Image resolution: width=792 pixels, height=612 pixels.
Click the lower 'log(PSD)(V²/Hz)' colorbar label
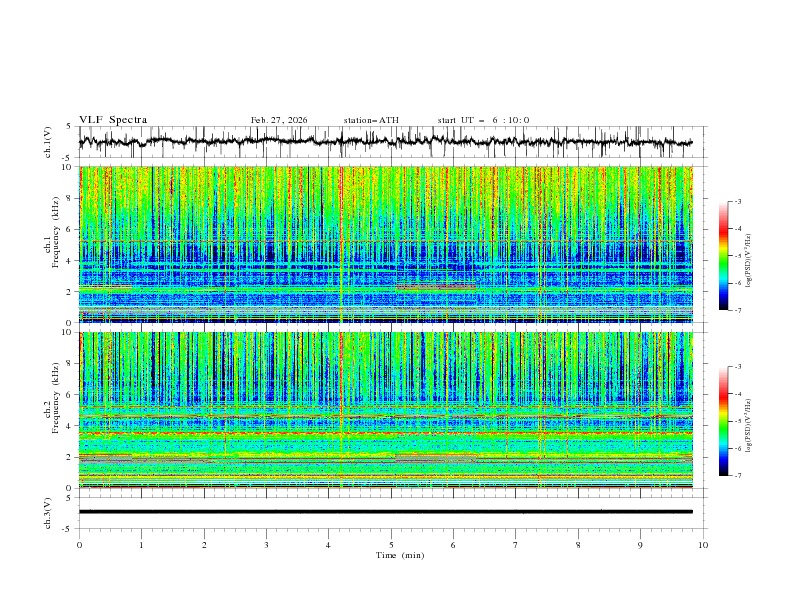pyautogui.click(x=749, y=425)
